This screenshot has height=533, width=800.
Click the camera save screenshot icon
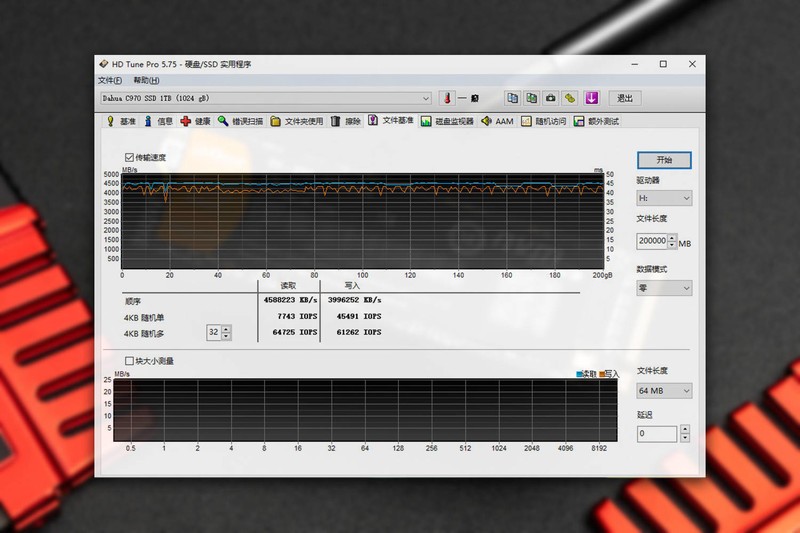click(551, 98)
